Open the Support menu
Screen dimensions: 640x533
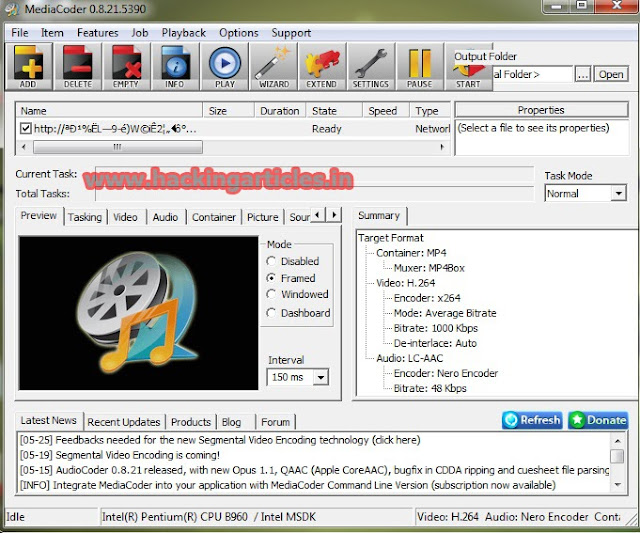tap(291, 33)
